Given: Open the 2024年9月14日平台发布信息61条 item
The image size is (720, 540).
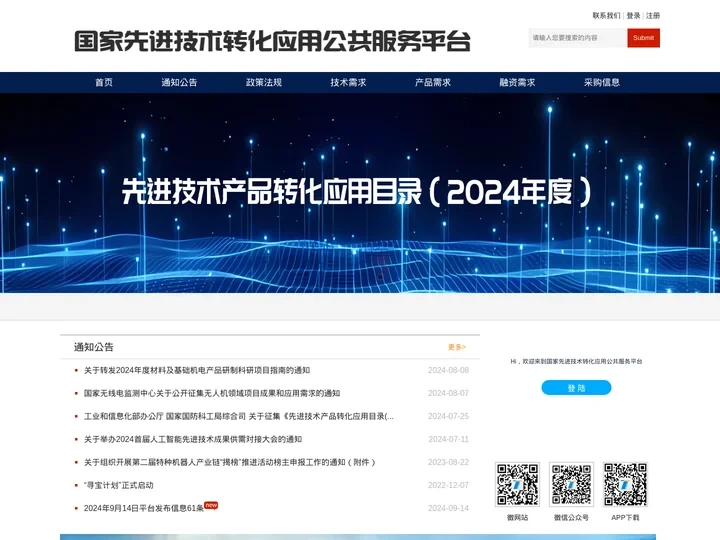Looking at the screenshot, I should 143,508.
